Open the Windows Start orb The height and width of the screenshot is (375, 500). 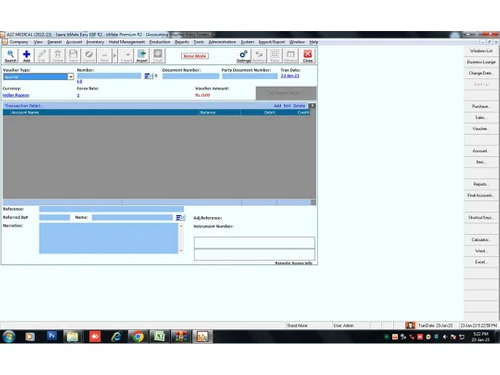tap(9, 337)
